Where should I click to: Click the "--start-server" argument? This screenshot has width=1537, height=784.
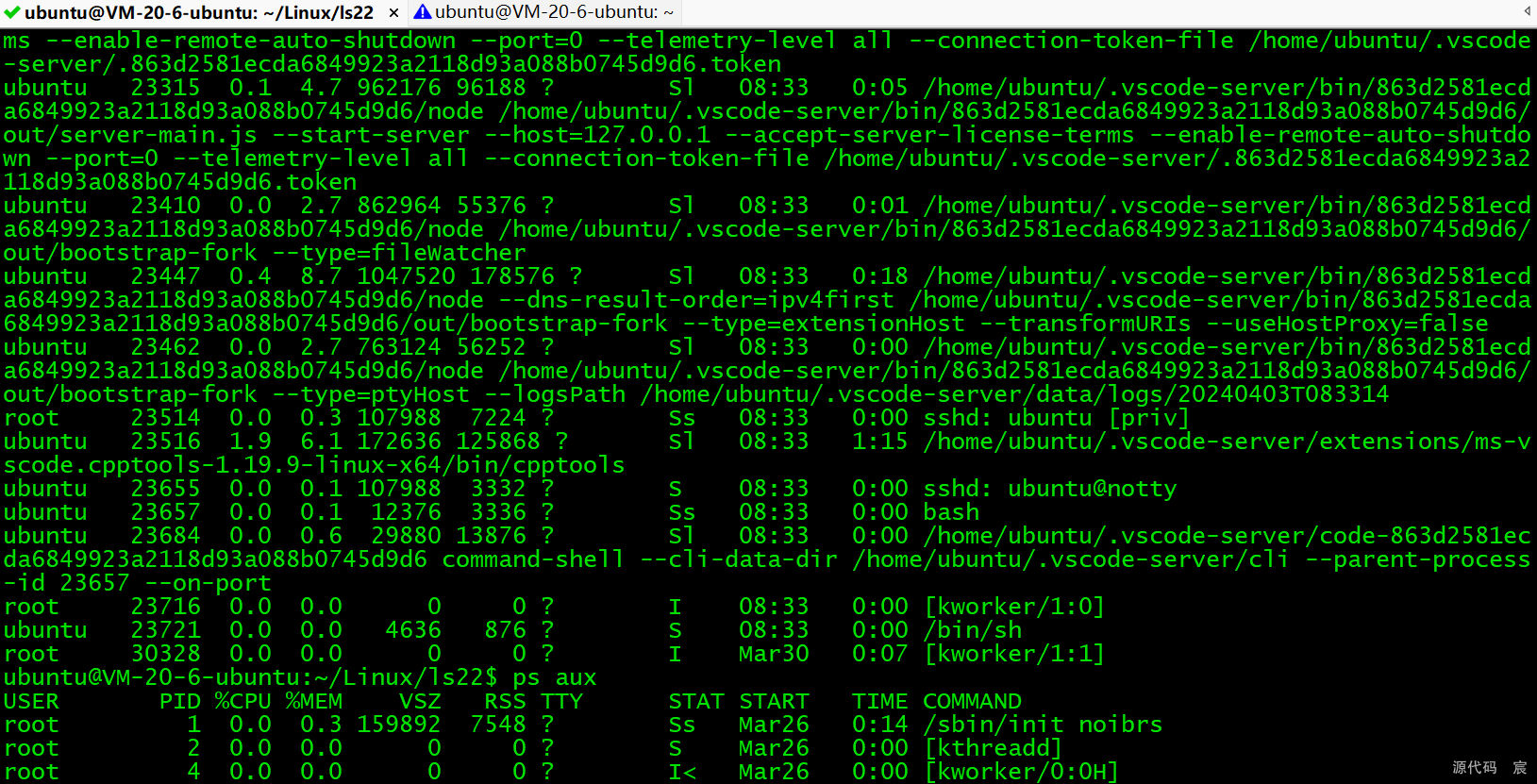tap(371, 135)
